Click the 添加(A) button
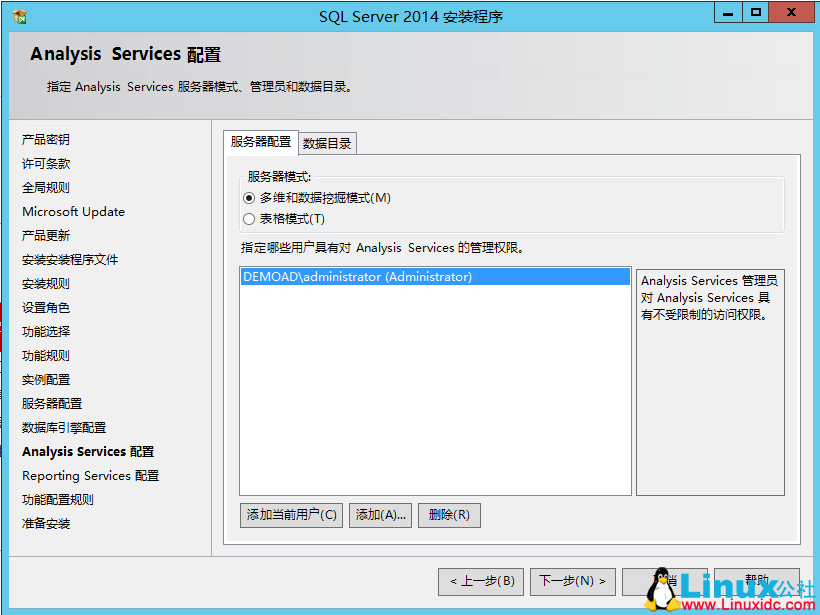Viewport: 820px width, 615px height. click(x=380, y=515)
